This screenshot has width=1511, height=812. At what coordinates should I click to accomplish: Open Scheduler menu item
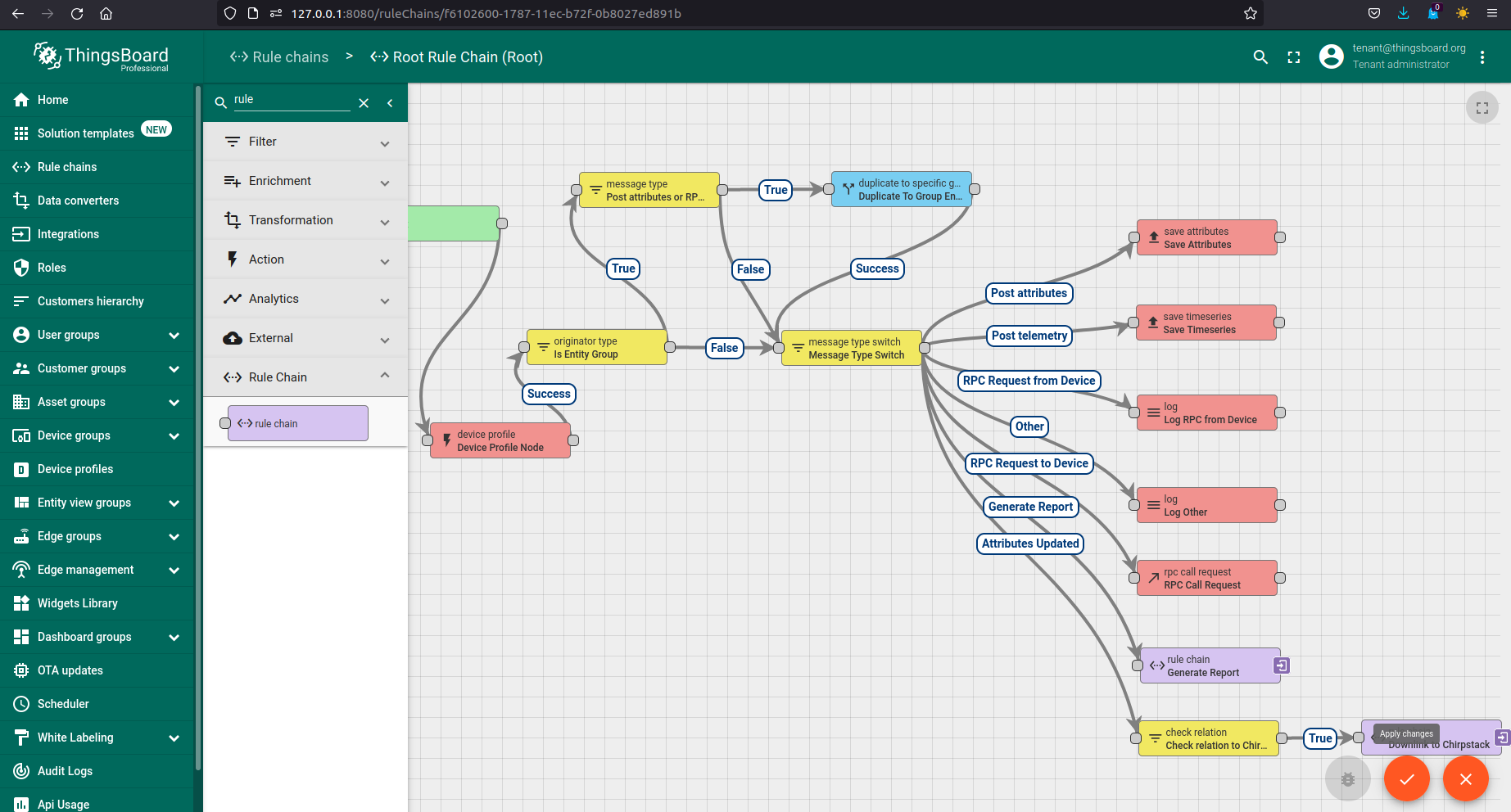97,704
